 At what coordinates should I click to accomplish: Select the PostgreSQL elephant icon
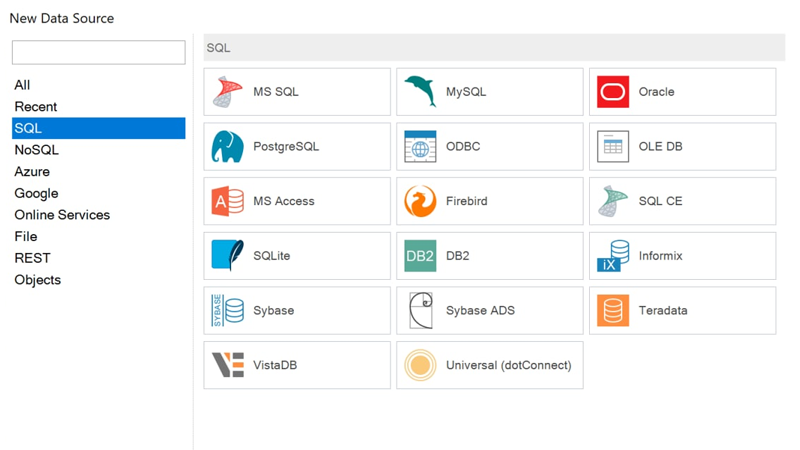click(228, 146)
